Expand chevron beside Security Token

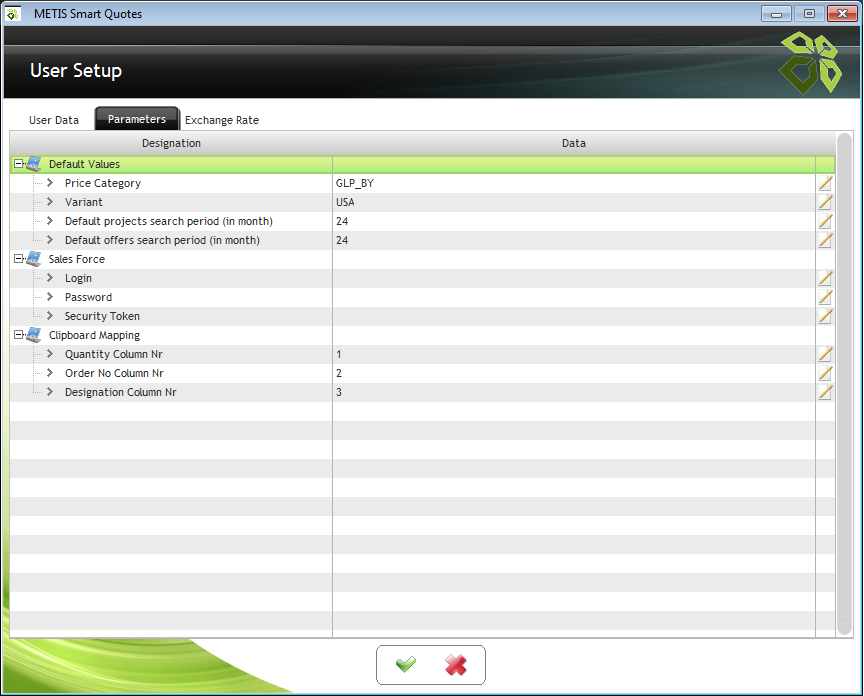point(50,316)
